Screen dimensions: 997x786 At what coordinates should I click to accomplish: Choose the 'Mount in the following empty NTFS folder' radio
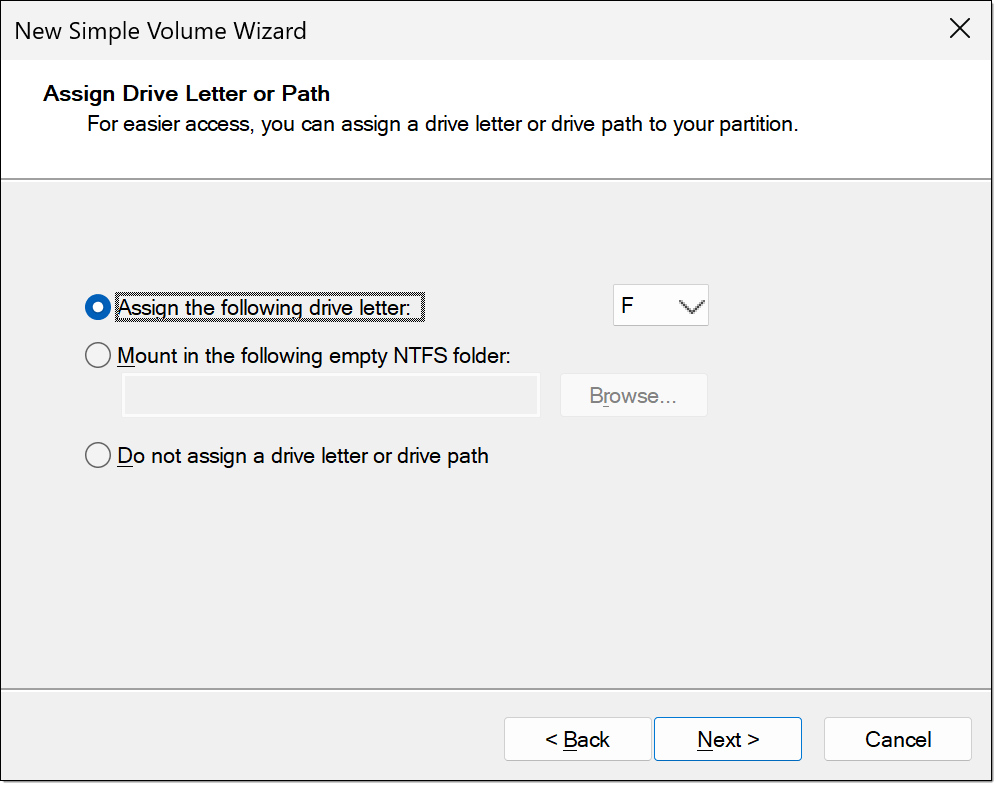pos(98,356)
